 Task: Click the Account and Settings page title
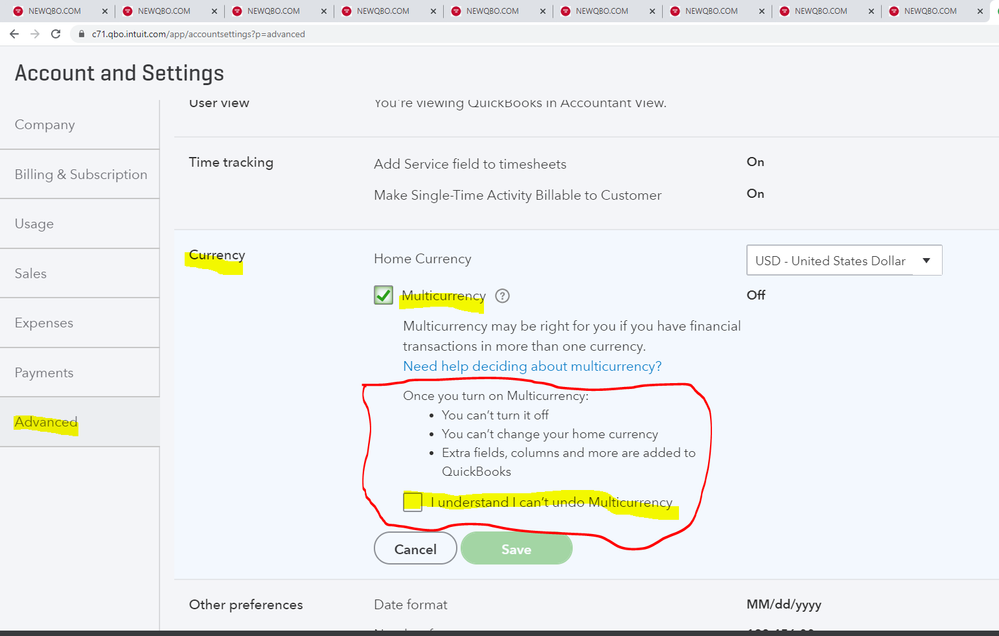[119, 73]
